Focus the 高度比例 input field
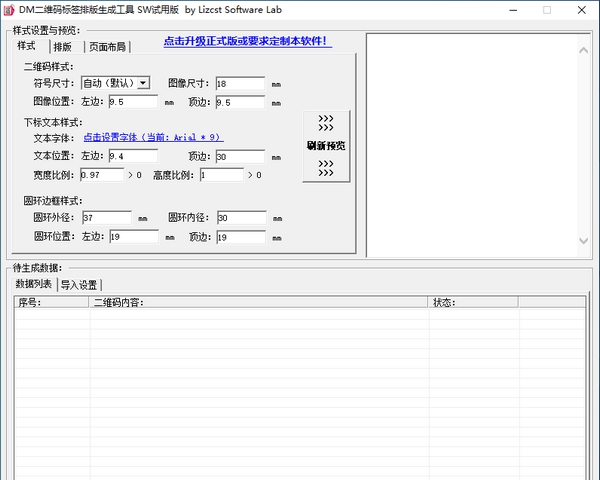 click(x=222, y=175)
